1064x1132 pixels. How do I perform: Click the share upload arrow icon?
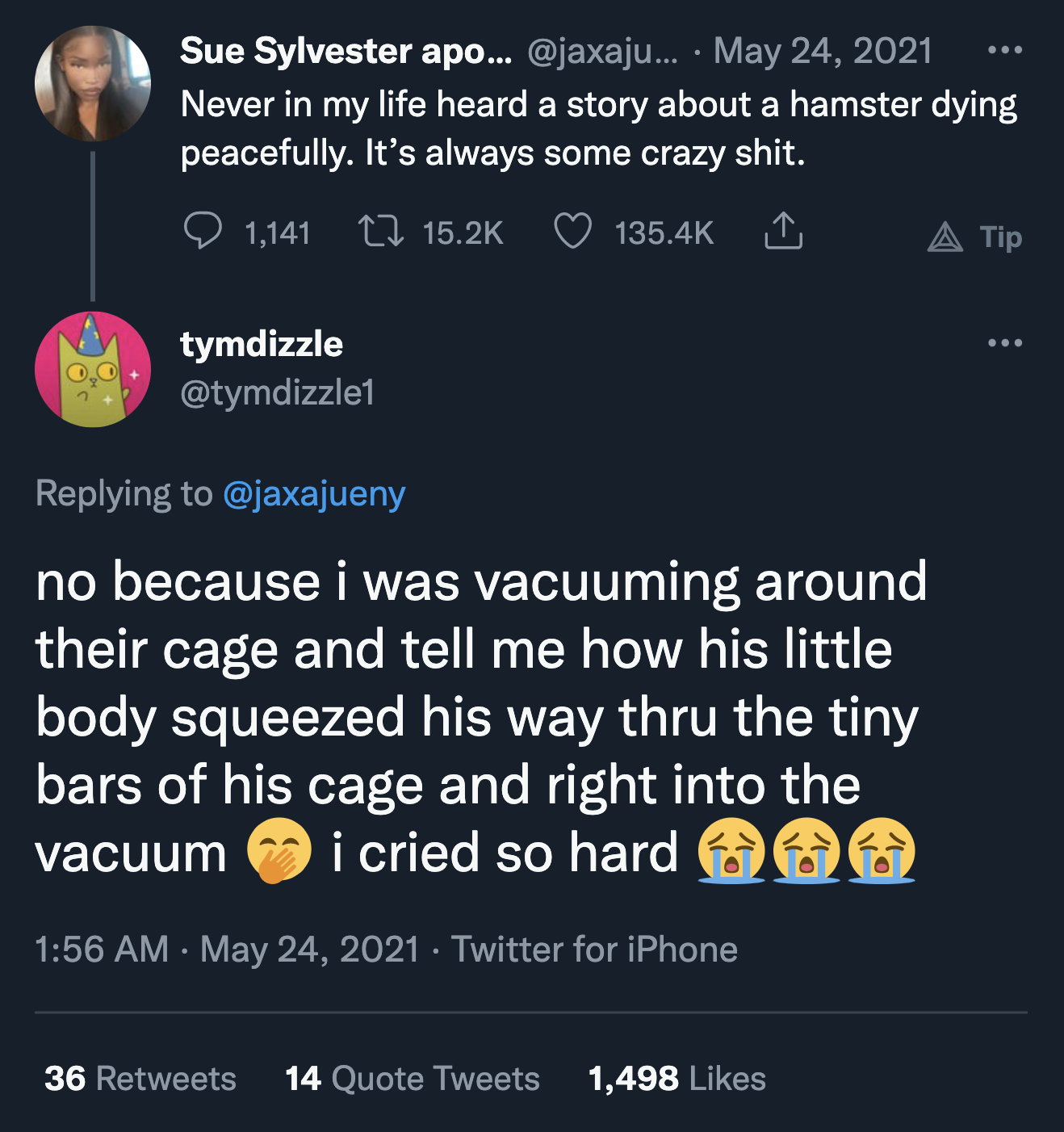(781, 233)
